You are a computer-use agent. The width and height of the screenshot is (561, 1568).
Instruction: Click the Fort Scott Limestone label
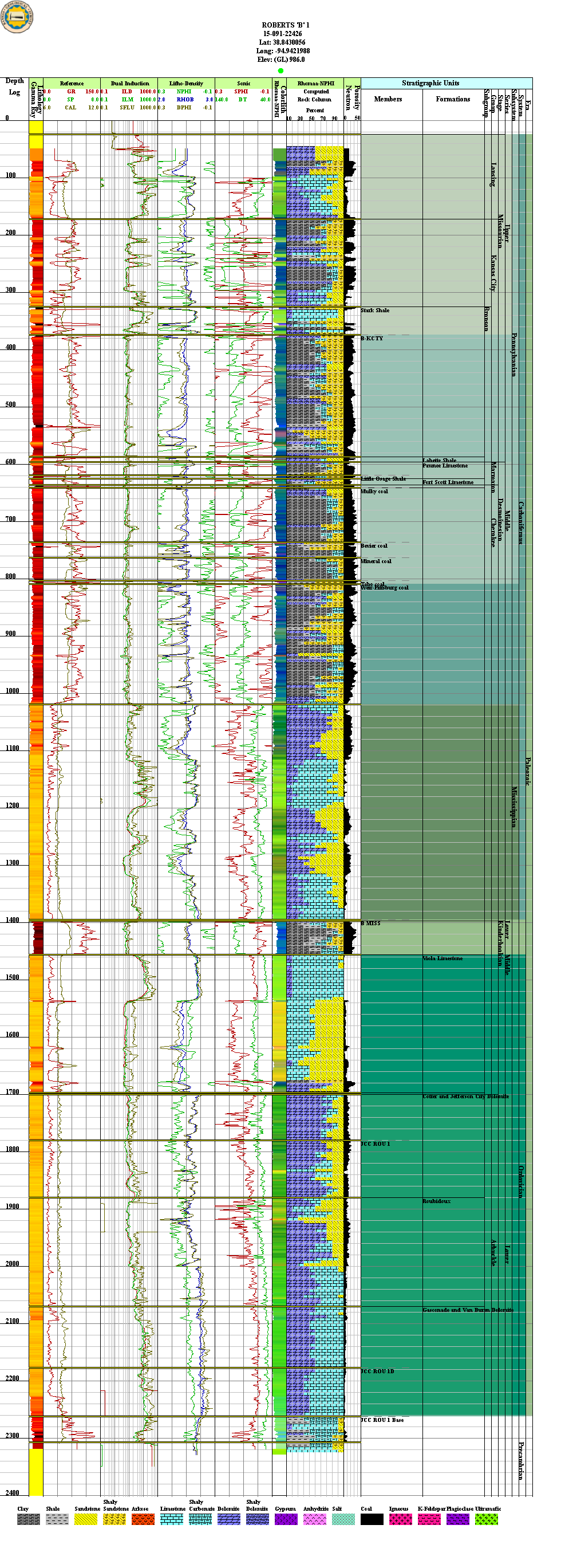click(x=448, y=482)
